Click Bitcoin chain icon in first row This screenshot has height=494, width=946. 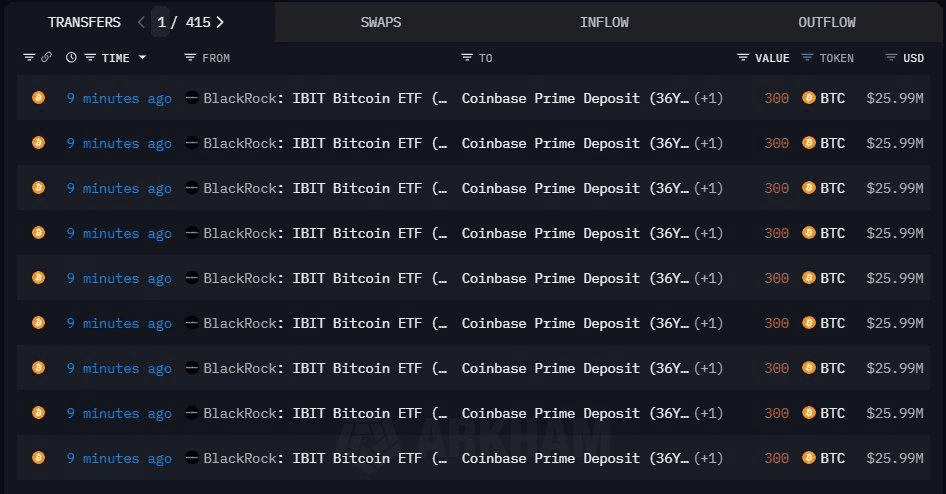39,98
